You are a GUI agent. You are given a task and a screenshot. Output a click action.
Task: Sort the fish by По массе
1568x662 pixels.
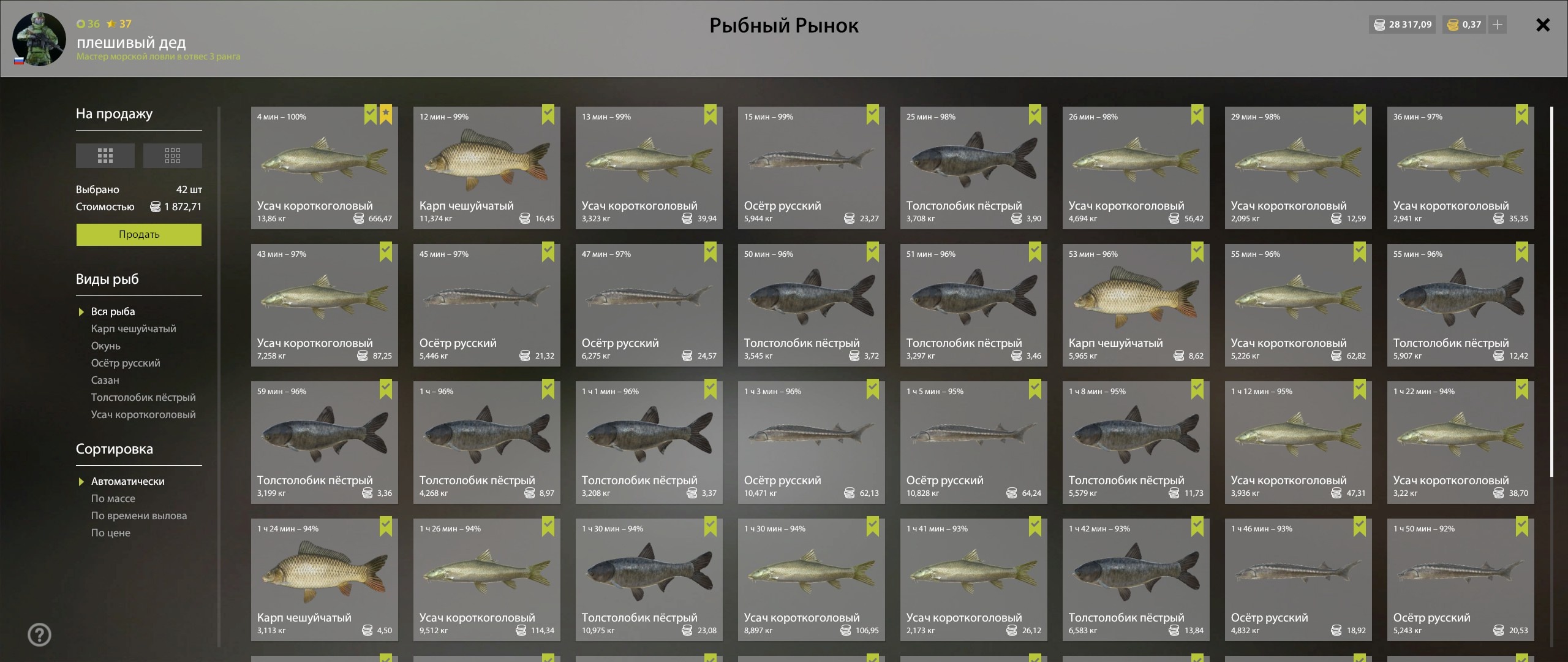click(113, 498)
